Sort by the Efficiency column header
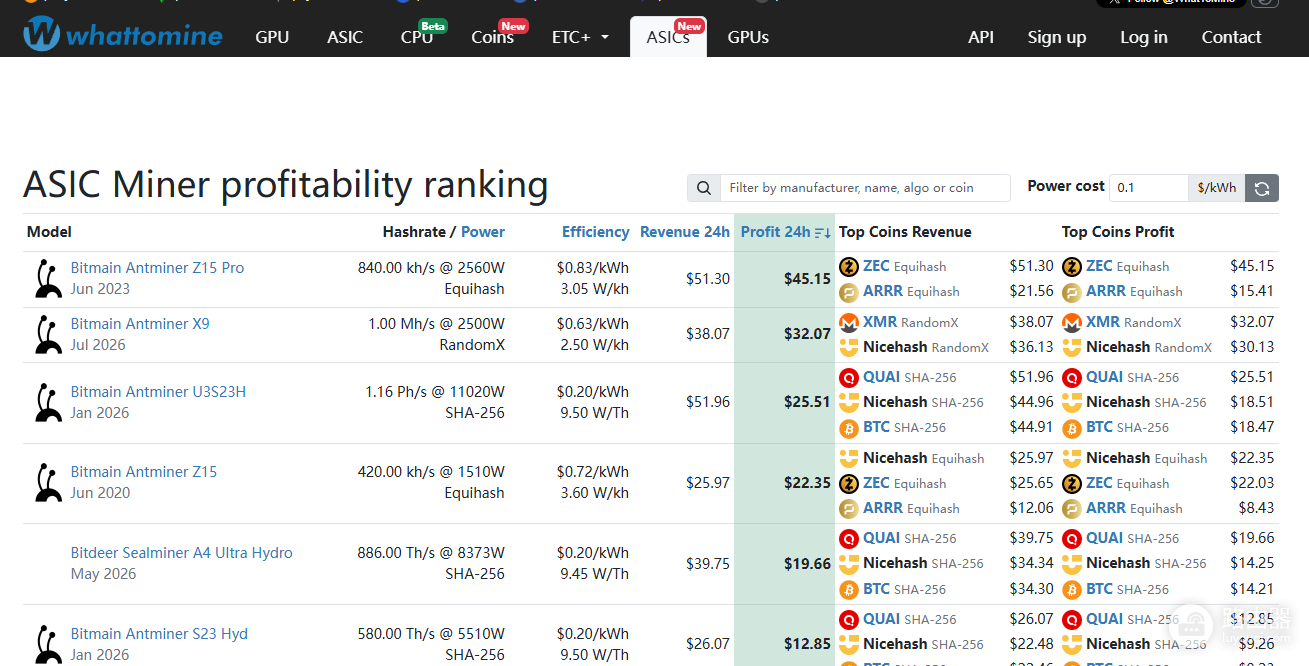1309x666 pixels. click(x=596, y=232)
